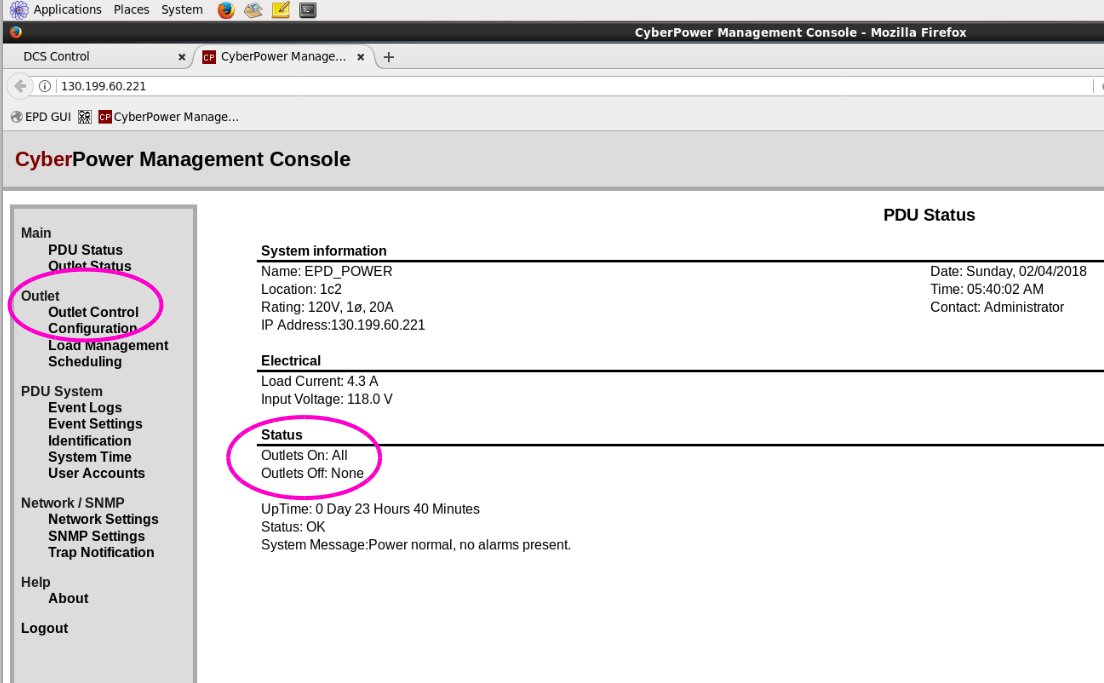This screenshot has width=1104, height=683.
Task: Open the Places menu
Action: [131, 10]
